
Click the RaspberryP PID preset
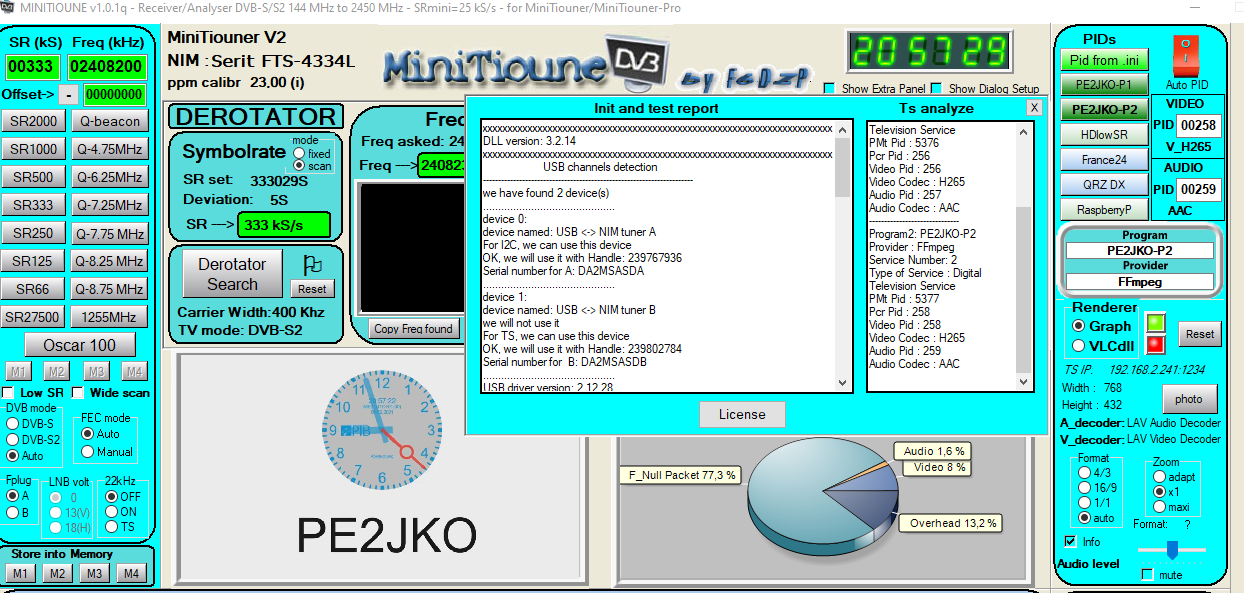pyautogui.click(x=1103, y=210)
